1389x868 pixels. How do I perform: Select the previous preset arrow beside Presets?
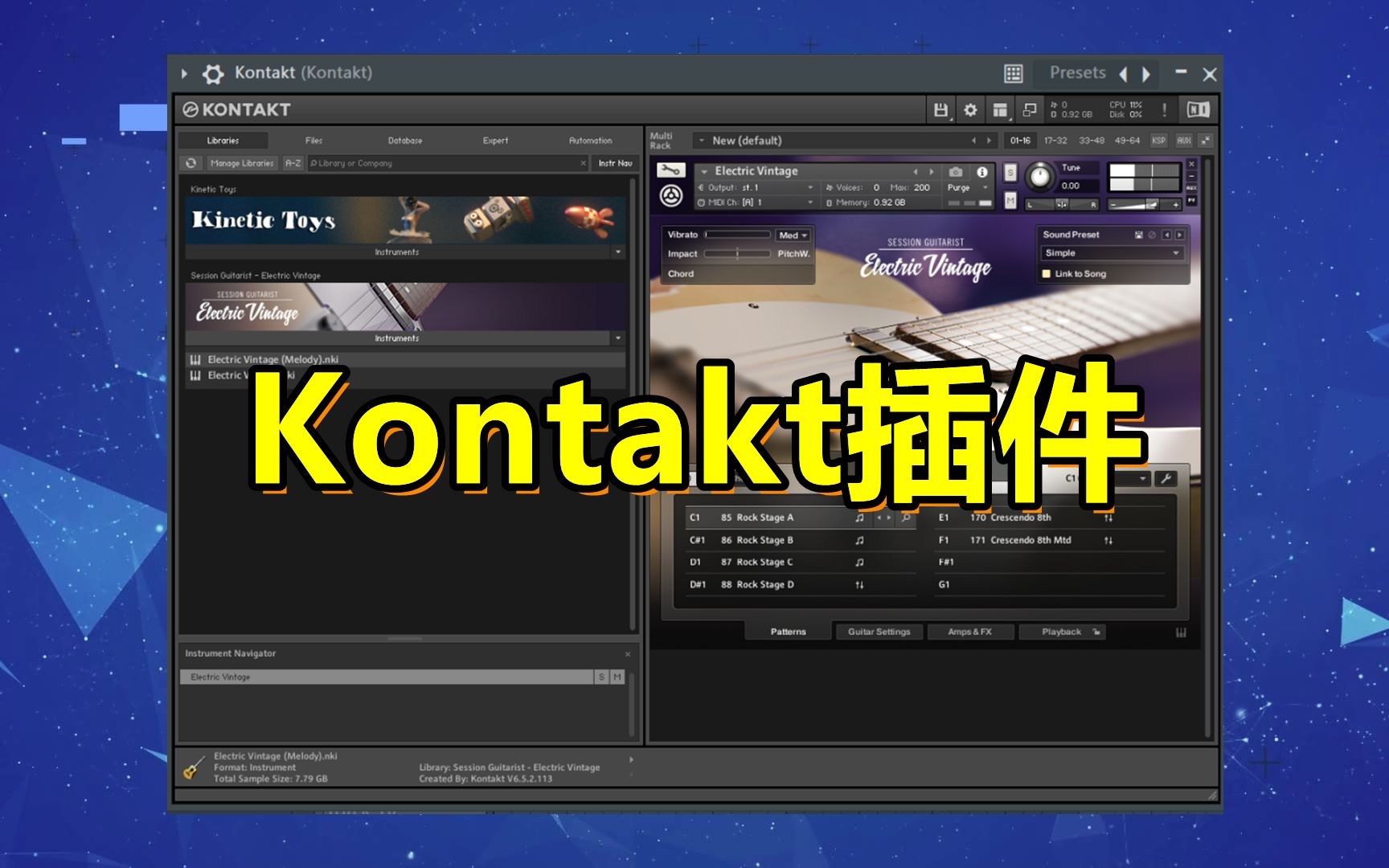click(1123, 75)
